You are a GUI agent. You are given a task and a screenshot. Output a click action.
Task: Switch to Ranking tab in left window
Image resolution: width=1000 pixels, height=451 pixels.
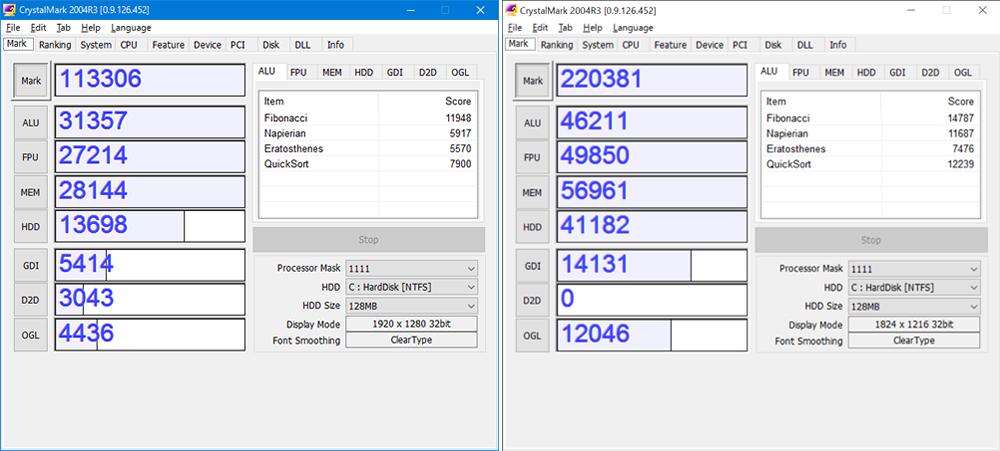coord(55,45)
